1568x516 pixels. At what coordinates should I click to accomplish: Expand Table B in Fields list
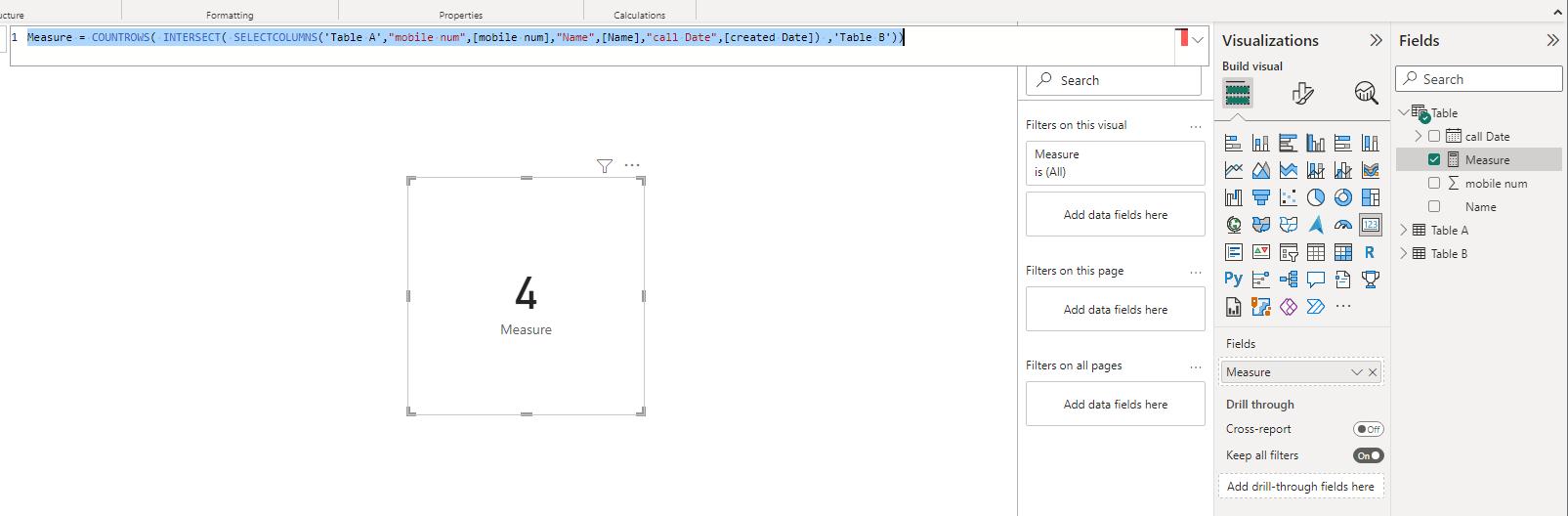1404,254
